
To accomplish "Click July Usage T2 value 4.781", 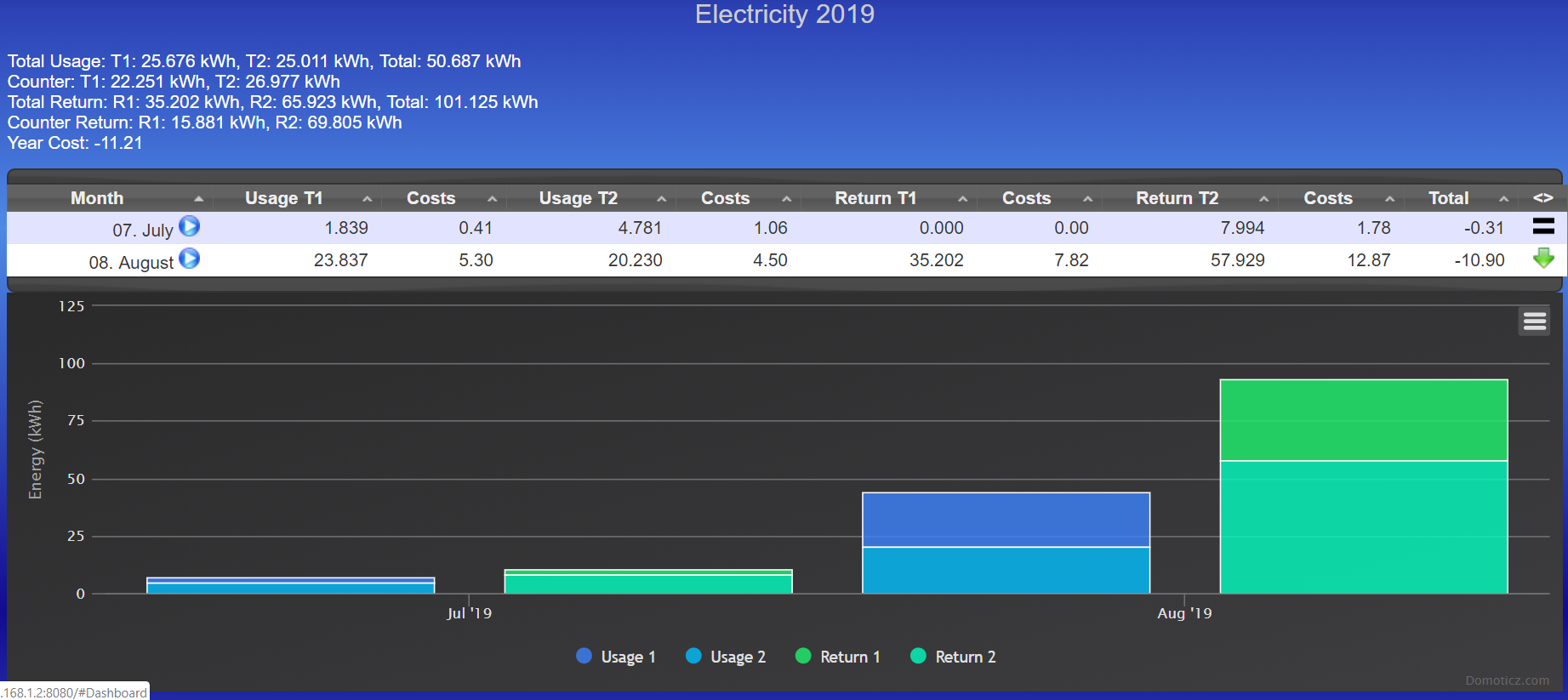I will (640, 228).
